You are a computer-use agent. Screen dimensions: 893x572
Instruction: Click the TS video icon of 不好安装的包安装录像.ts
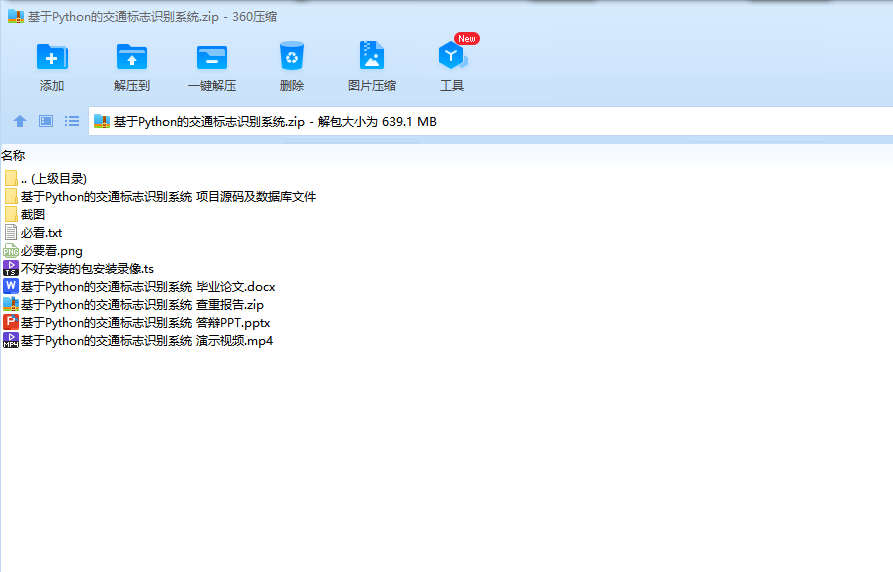click(11, 268)
